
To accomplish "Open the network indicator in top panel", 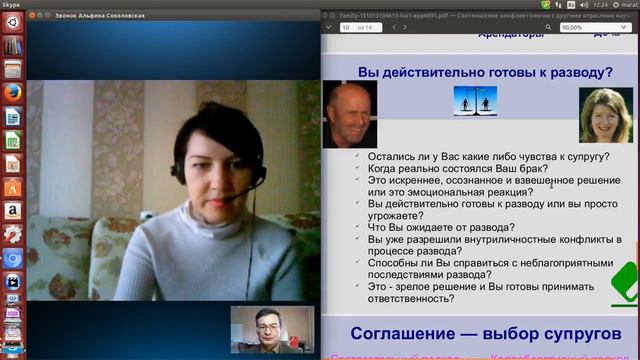I will point(558,4).
